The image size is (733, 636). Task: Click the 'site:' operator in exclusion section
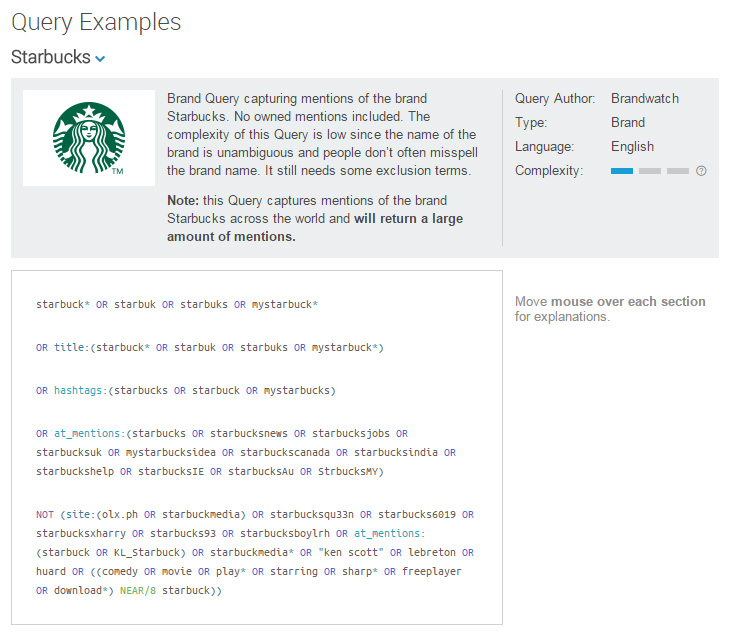80,515
